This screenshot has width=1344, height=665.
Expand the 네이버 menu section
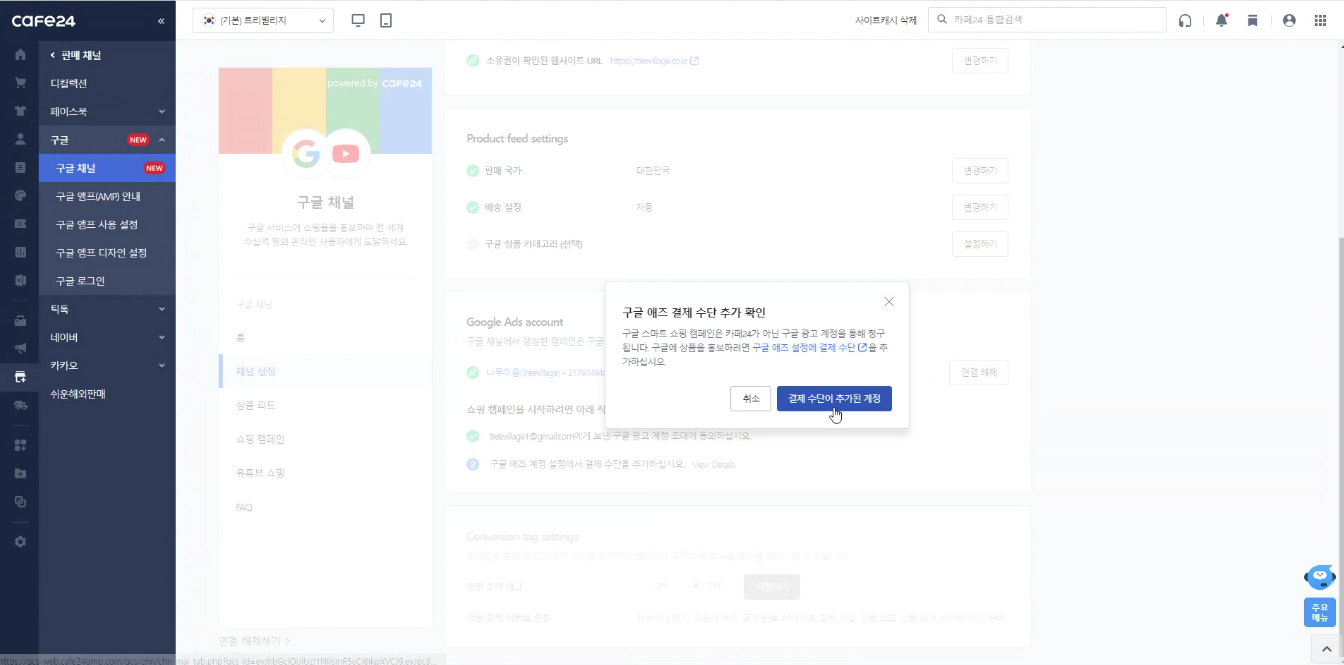coord(107,337)
